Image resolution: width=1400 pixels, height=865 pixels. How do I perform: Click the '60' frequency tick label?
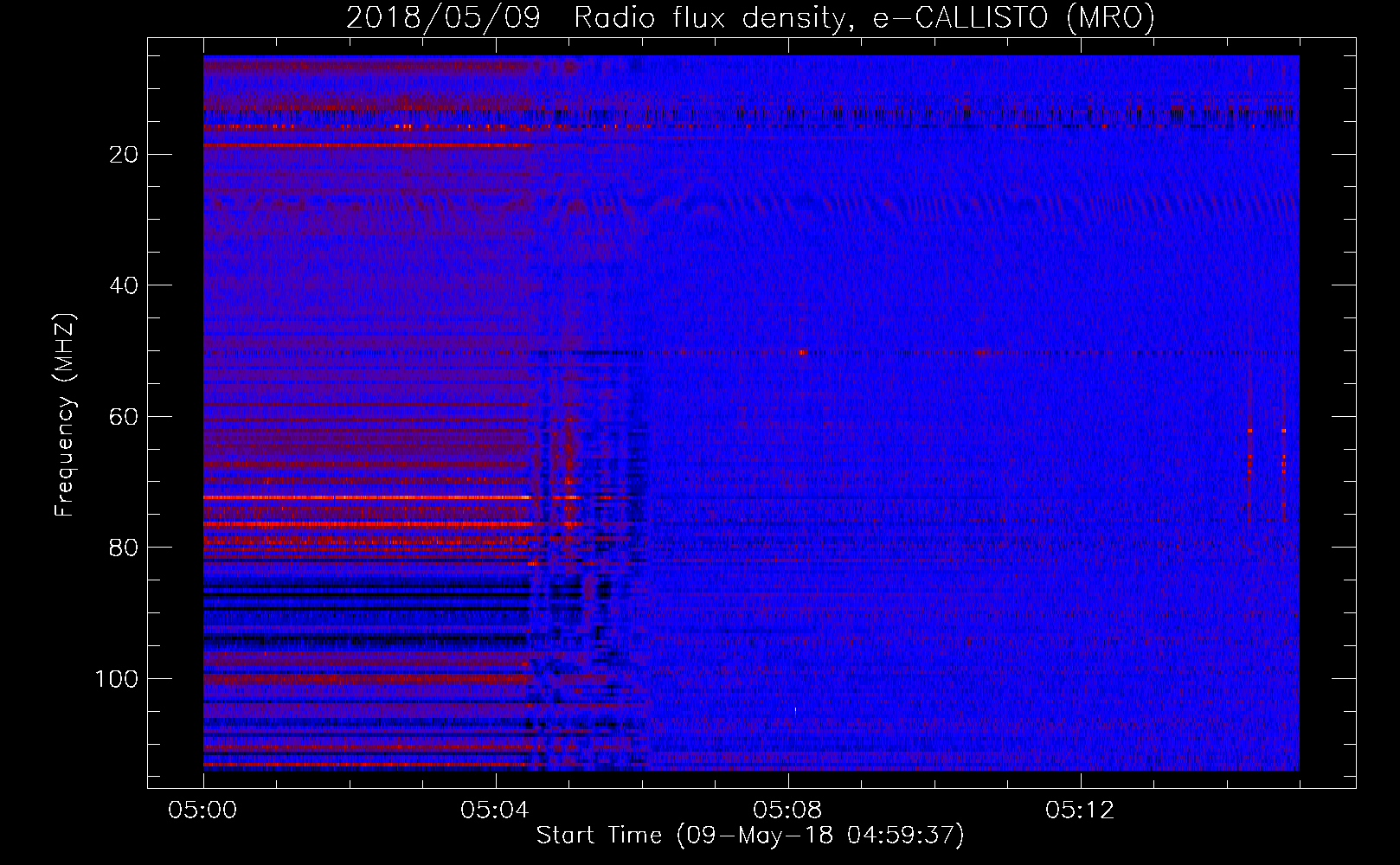125,417
